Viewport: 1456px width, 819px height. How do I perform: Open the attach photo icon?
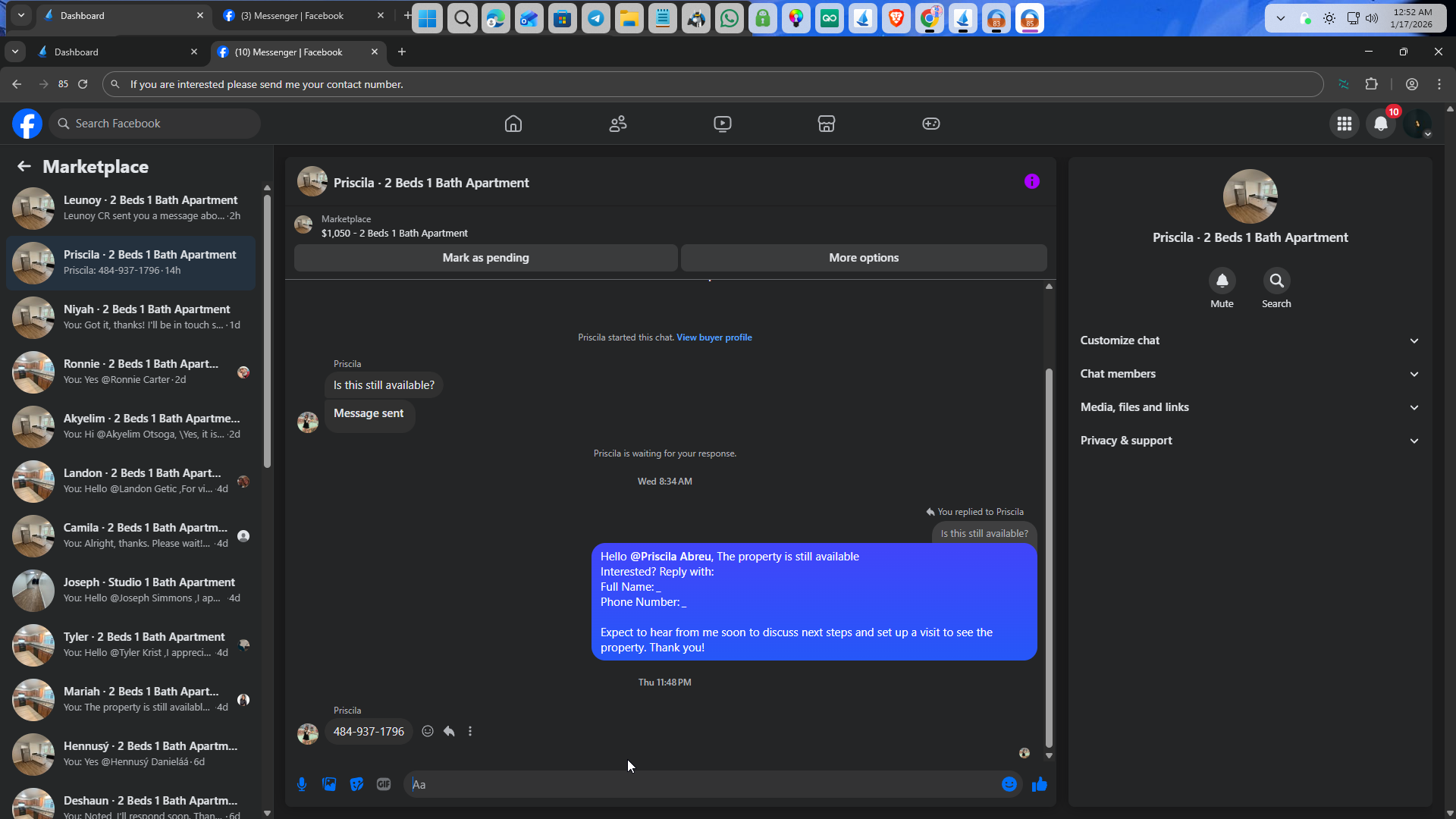[329, 784]
